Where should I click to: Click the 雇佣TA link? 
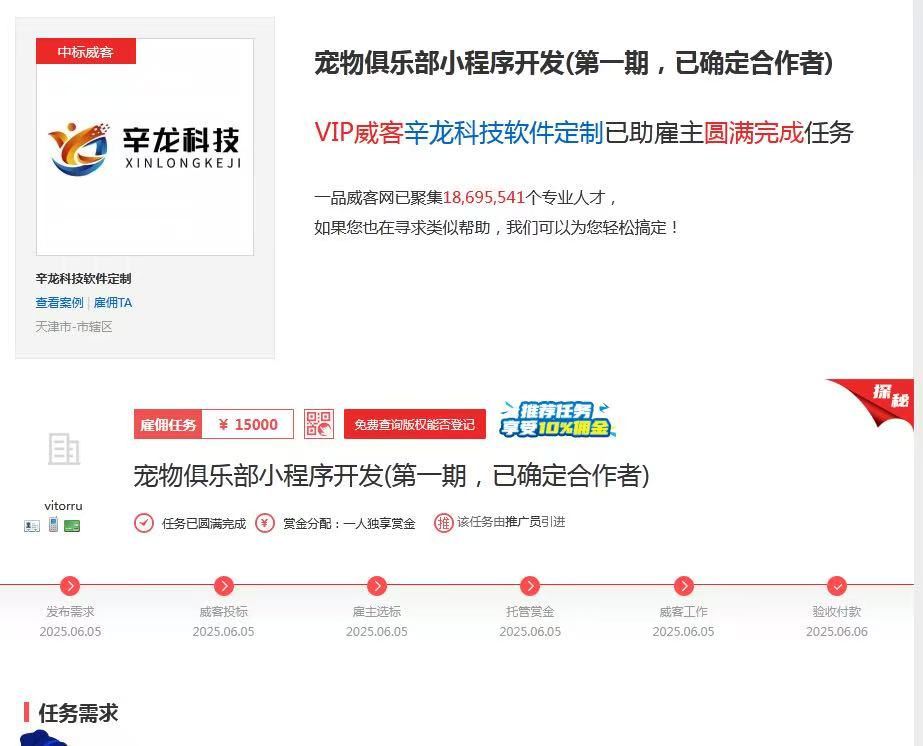[x=113, y=302]
